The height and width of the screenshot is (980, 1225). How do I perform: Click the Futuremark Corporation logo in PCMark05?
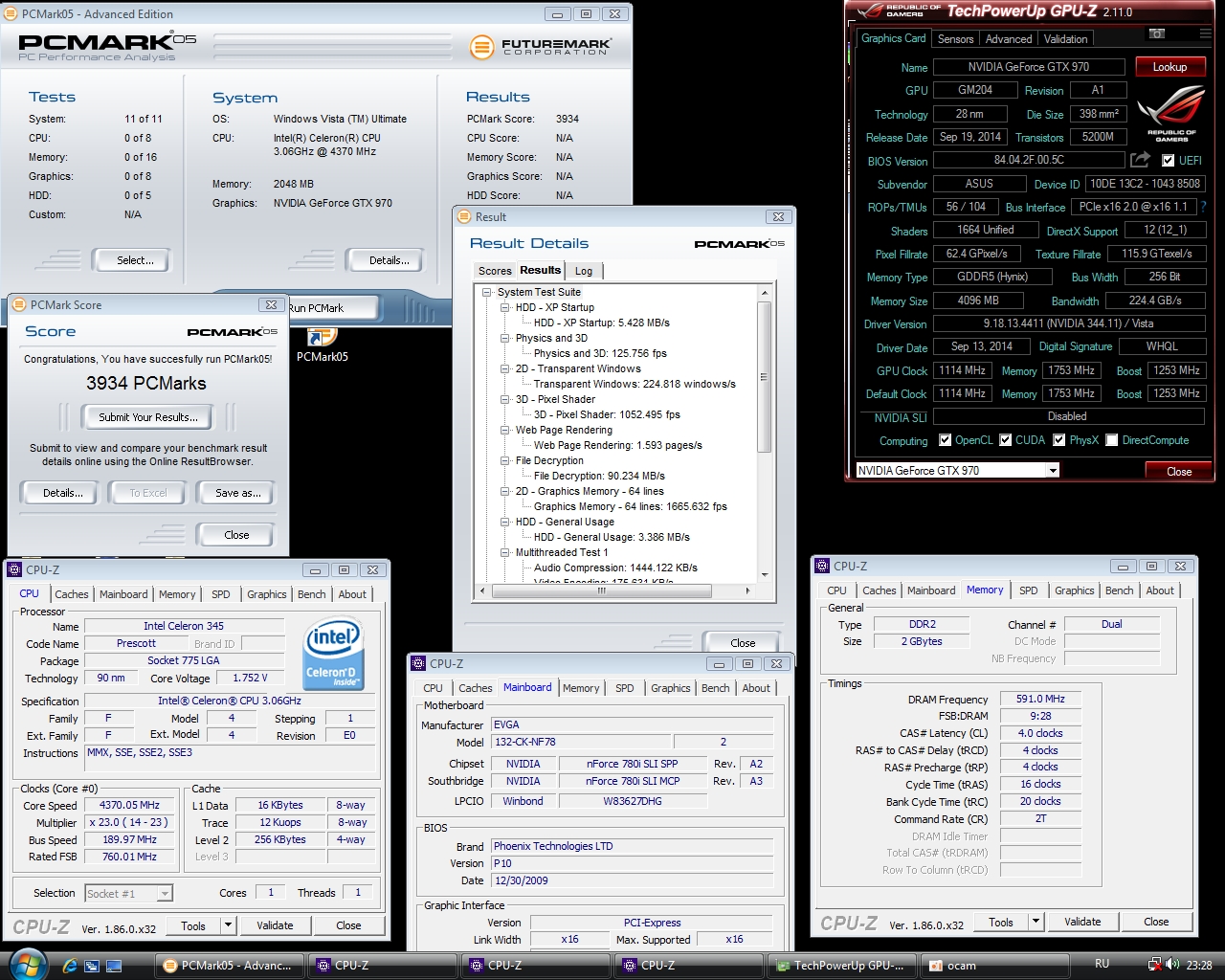tap(541, 47)
